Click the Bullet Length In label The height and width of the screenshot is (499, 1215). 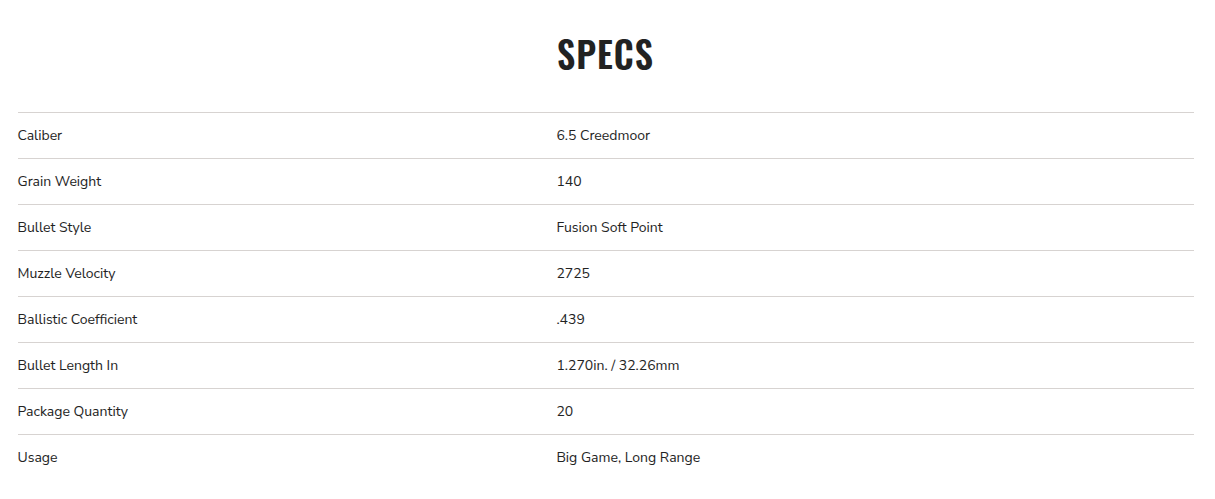pos(67,366)
